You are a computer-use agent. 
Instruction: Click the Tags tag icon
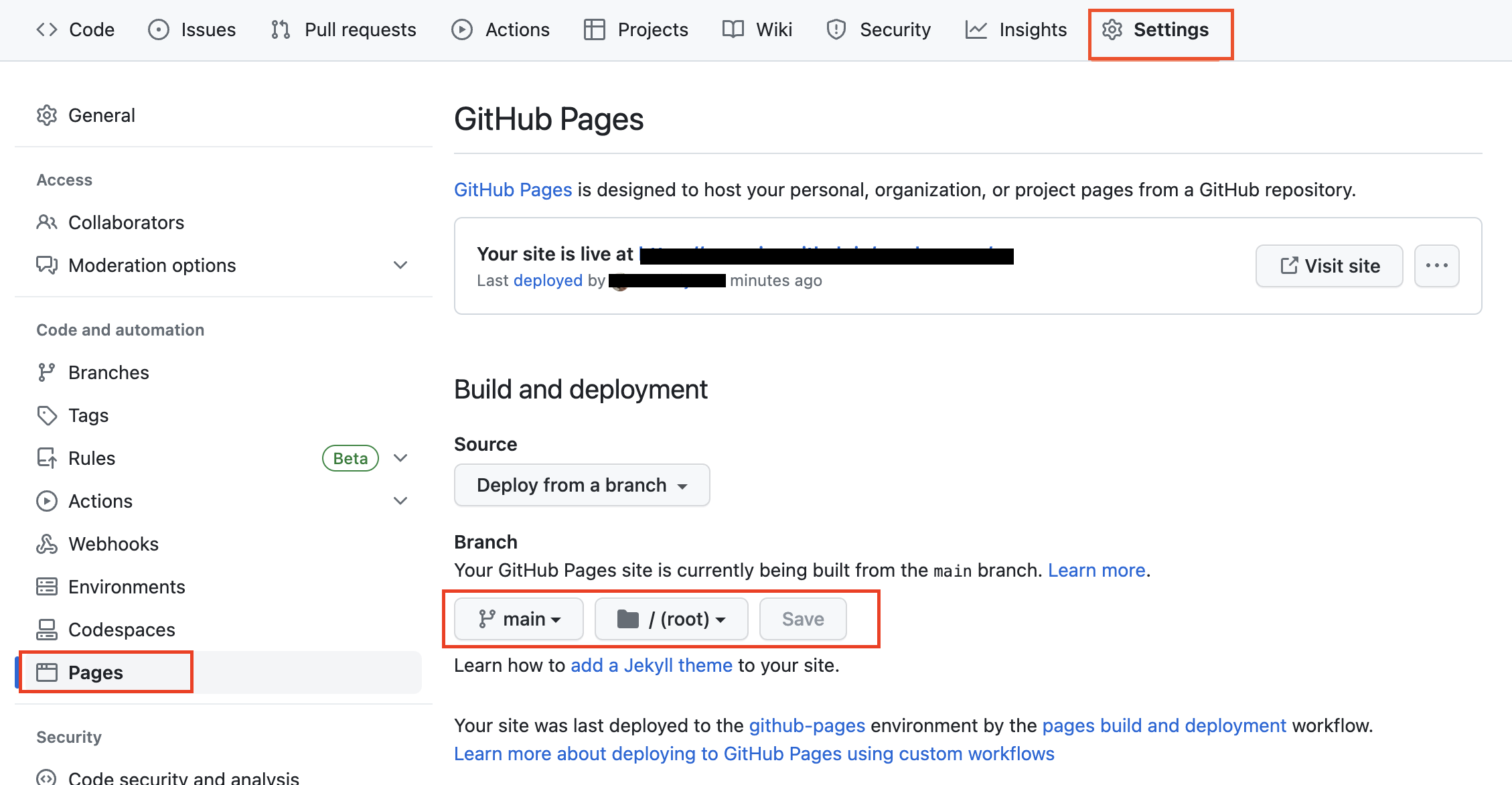pyautogui.click(x=47, y=415)
